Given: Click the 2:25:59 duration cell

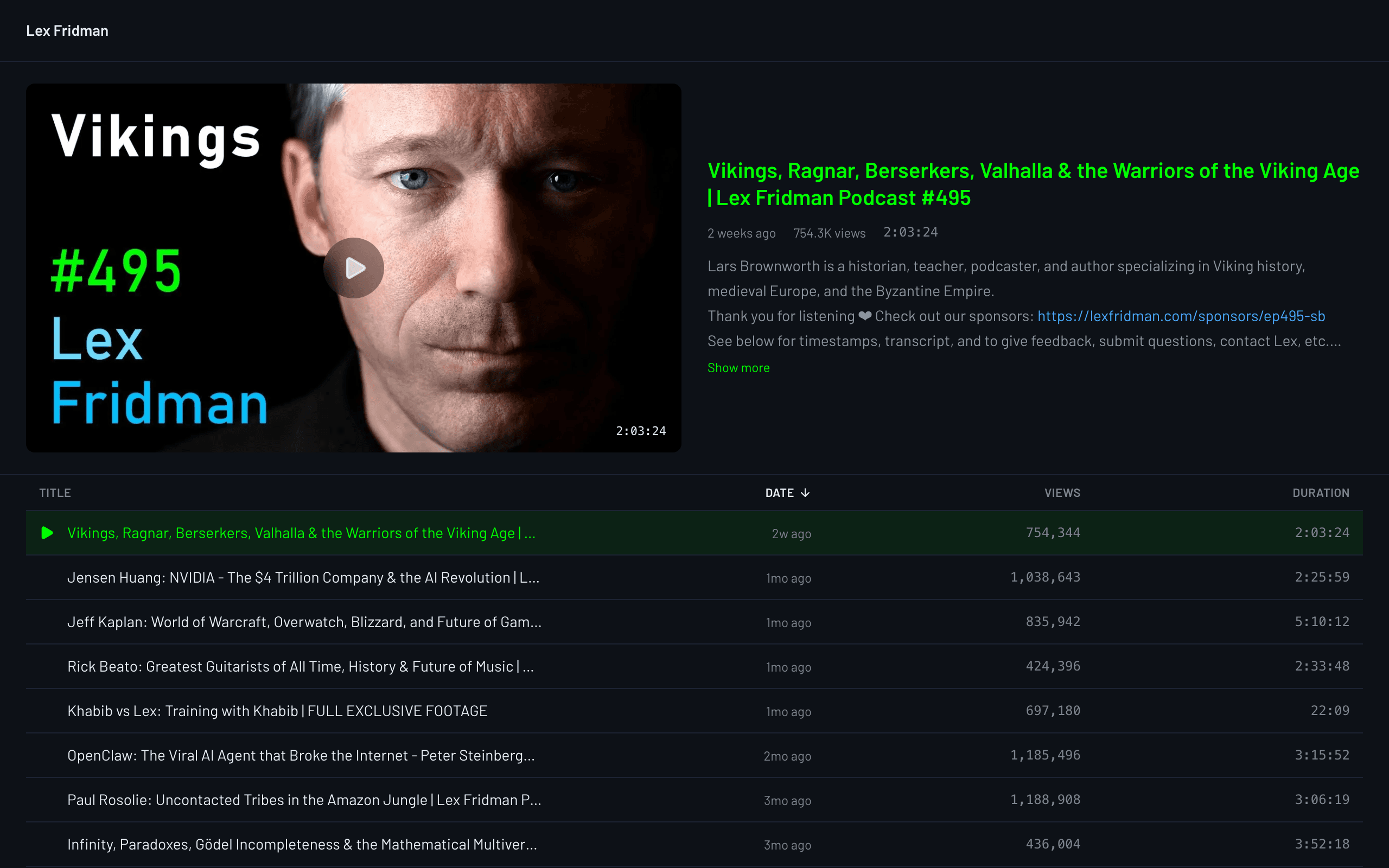Looking at the screenshot, I should [x=1322, y=577].
